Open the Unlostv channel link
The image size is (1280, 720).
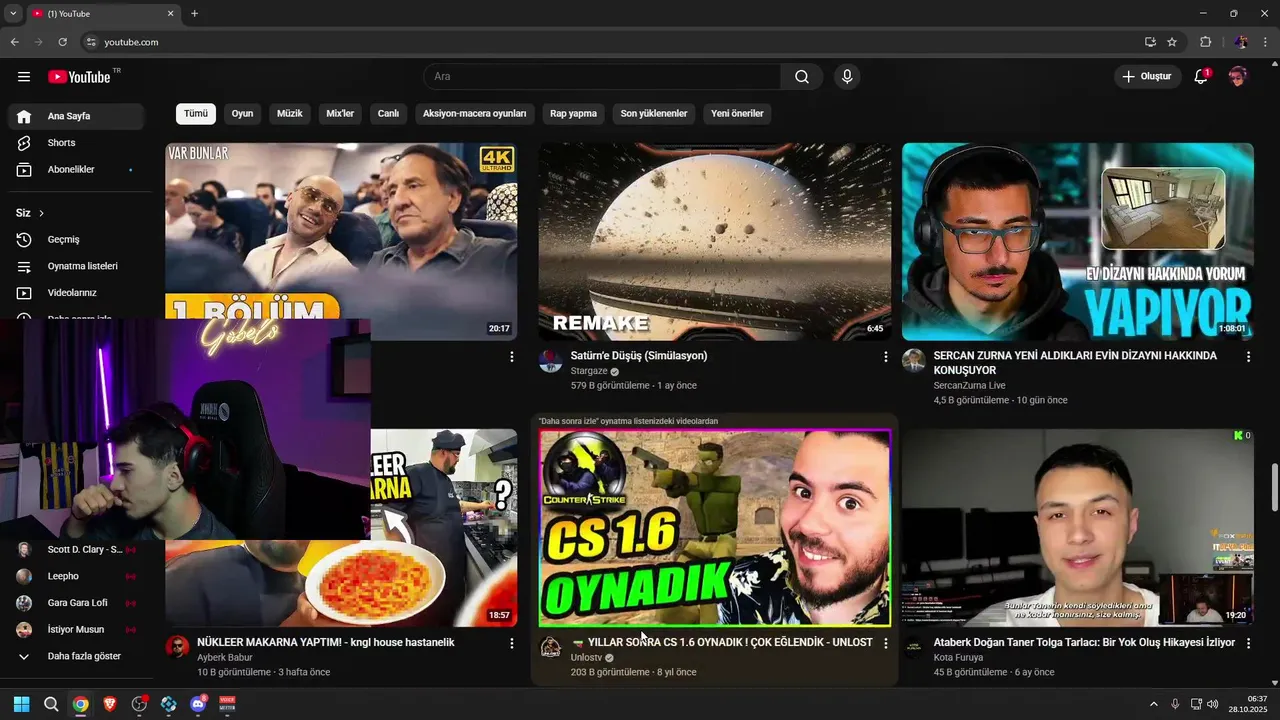(x=586, y=658)
